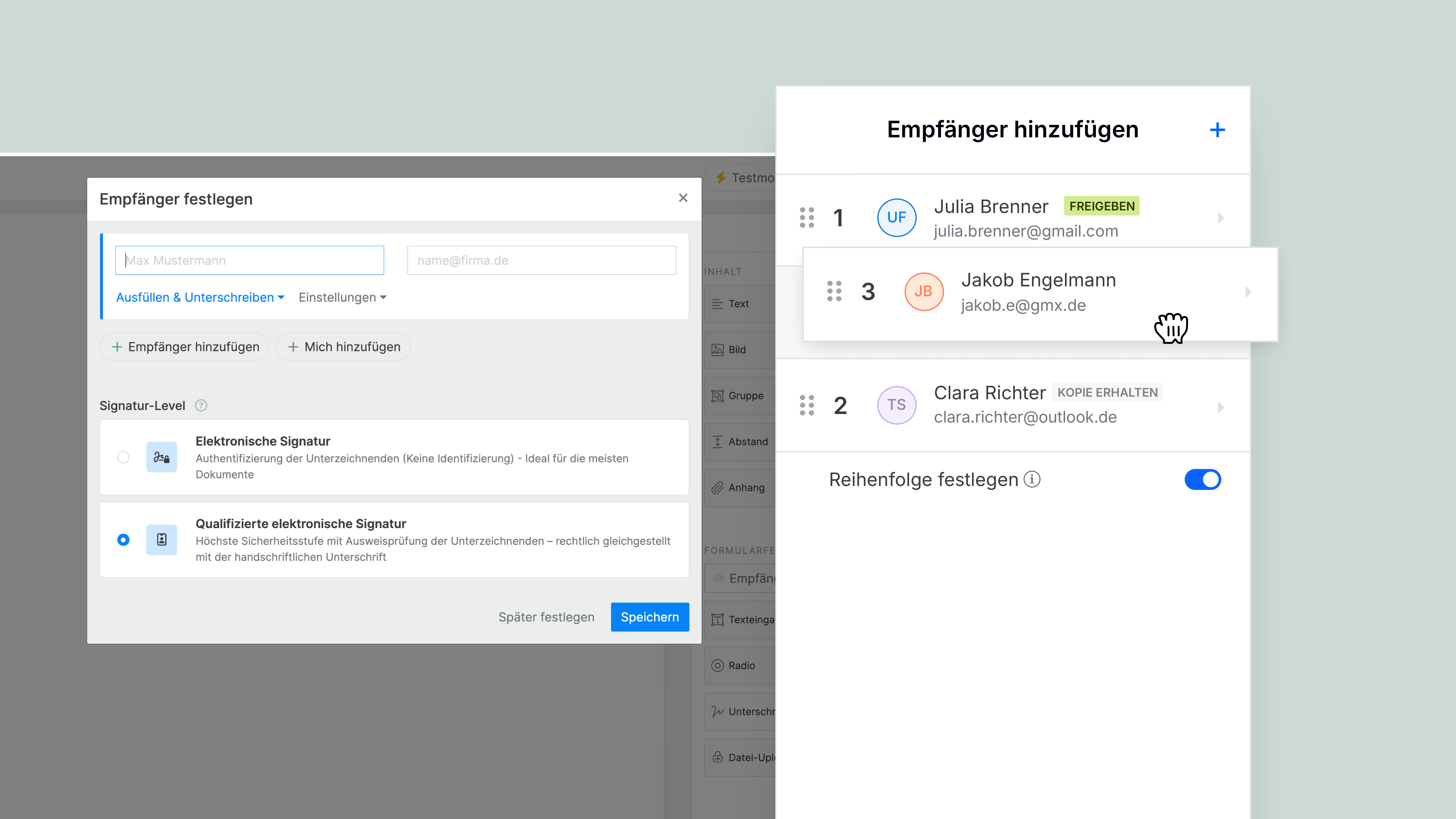Click the UF avatar circle

896,218
